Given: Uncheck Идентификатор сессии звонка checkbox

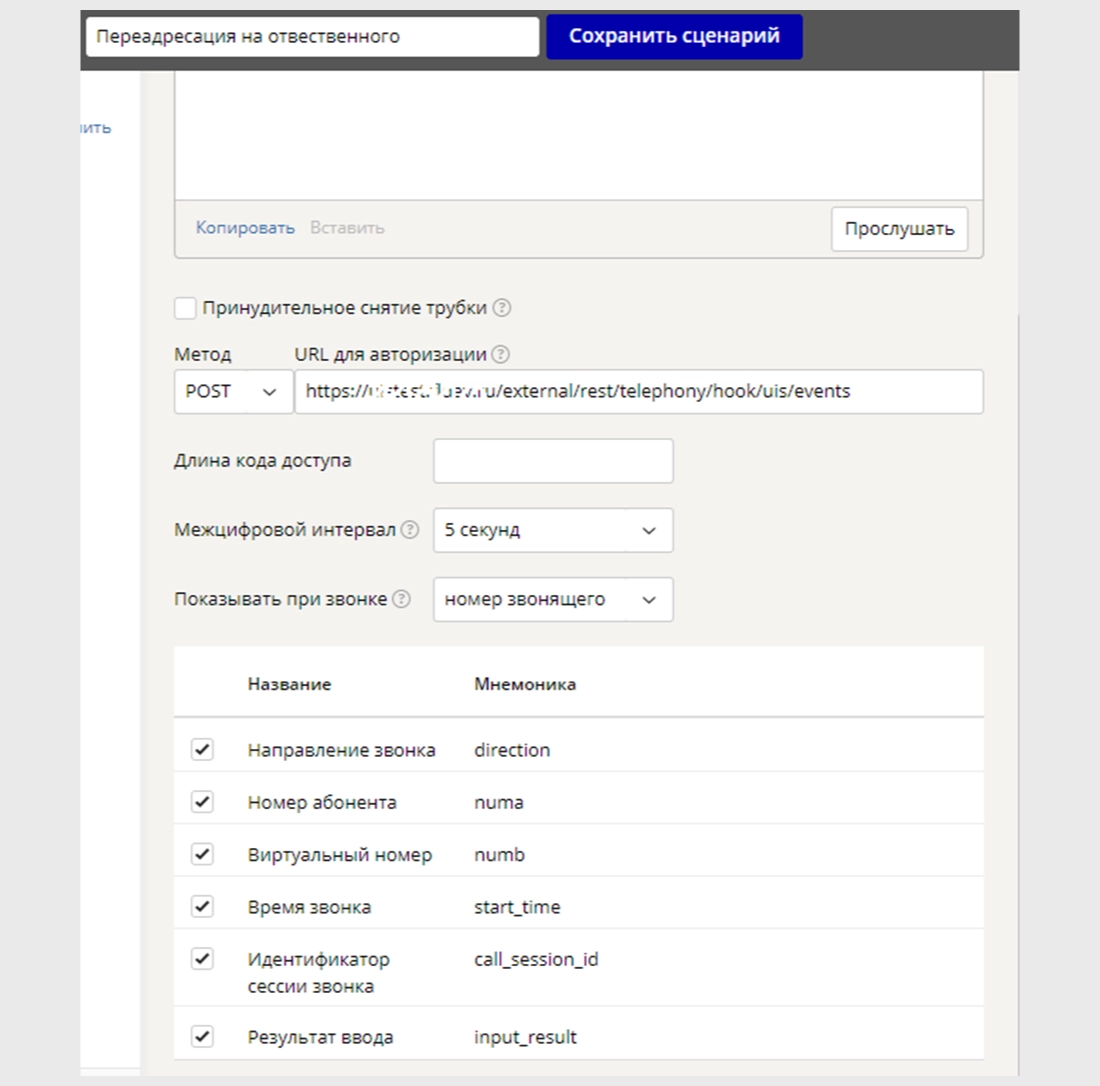Looking at the screenshot, I should coord(202,958).
